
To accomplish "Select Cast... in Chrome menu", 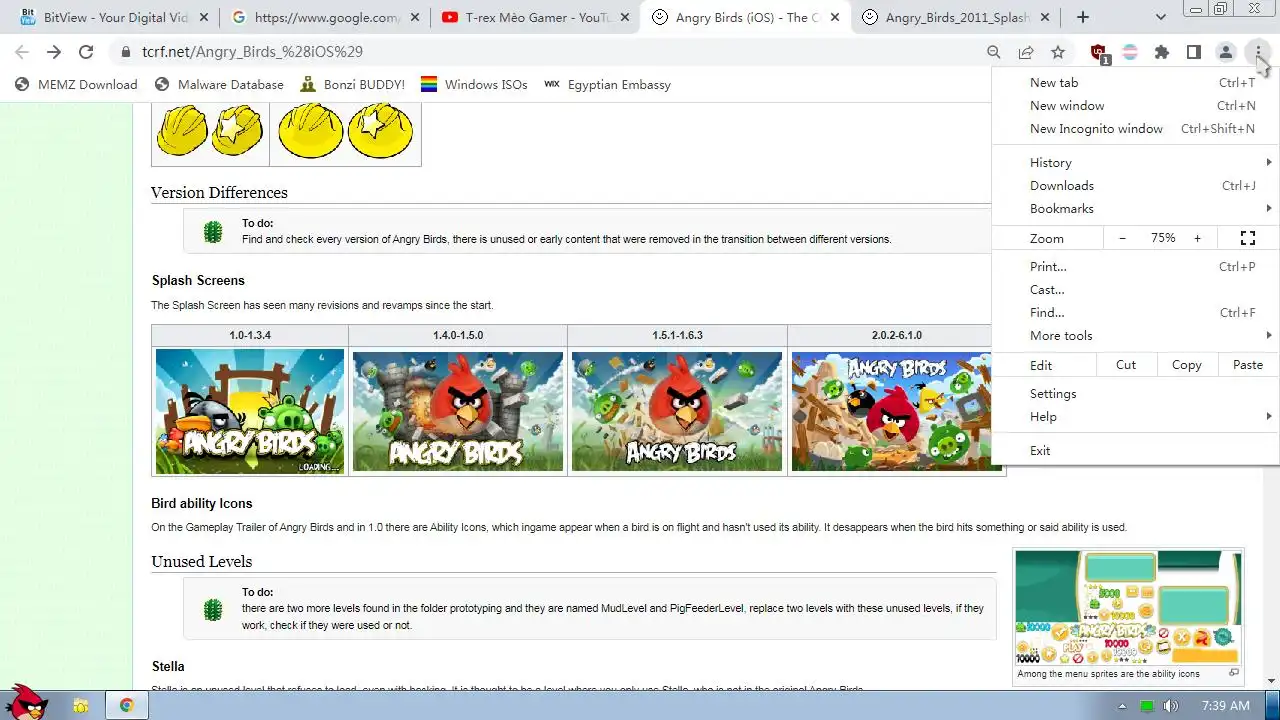I will coord(1135,290).
